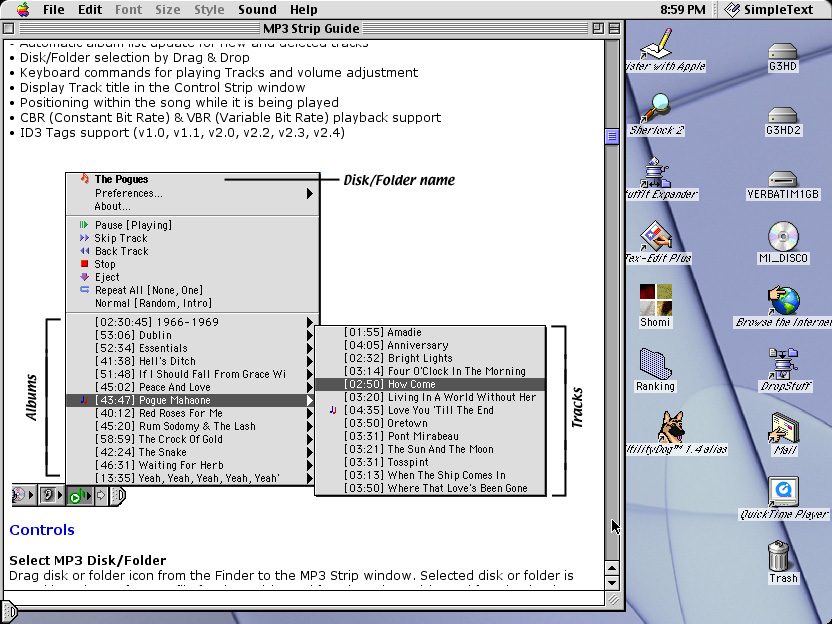The image size is (832, 624).
Task: Collapse the MP3 Strip Guide window shade
Action: coord(614,28)
